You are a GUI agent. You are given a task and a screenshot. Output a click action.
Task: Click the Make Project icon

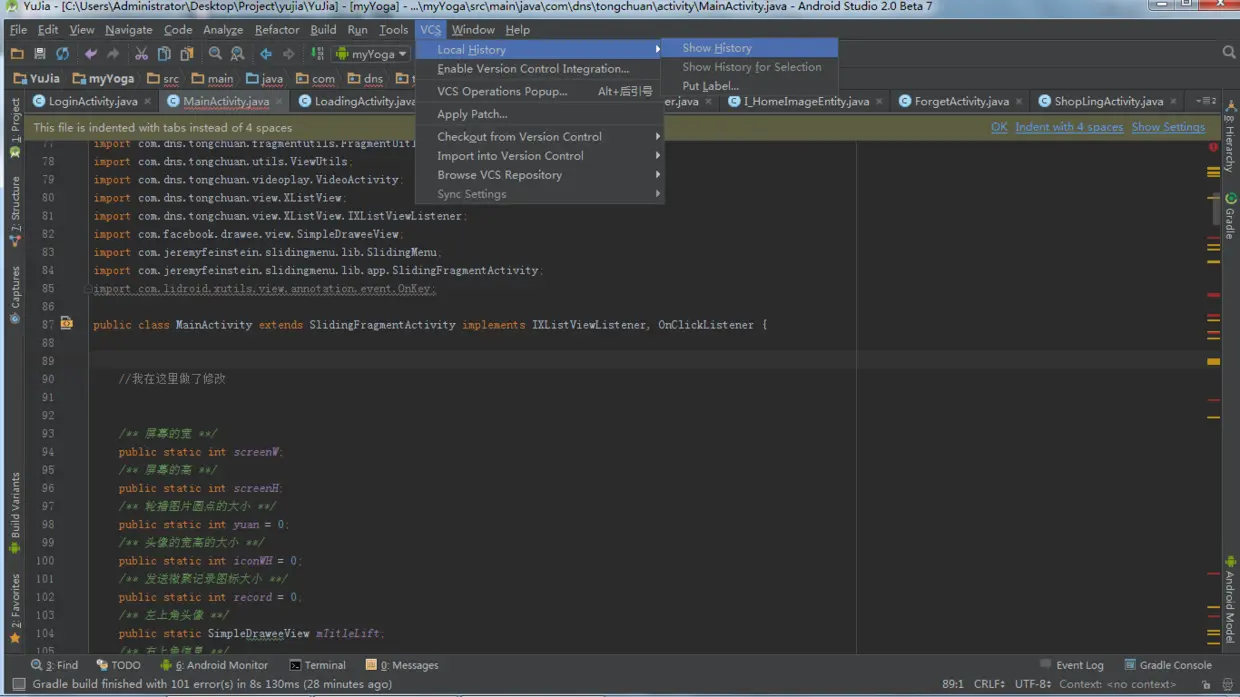coord(317,54)
